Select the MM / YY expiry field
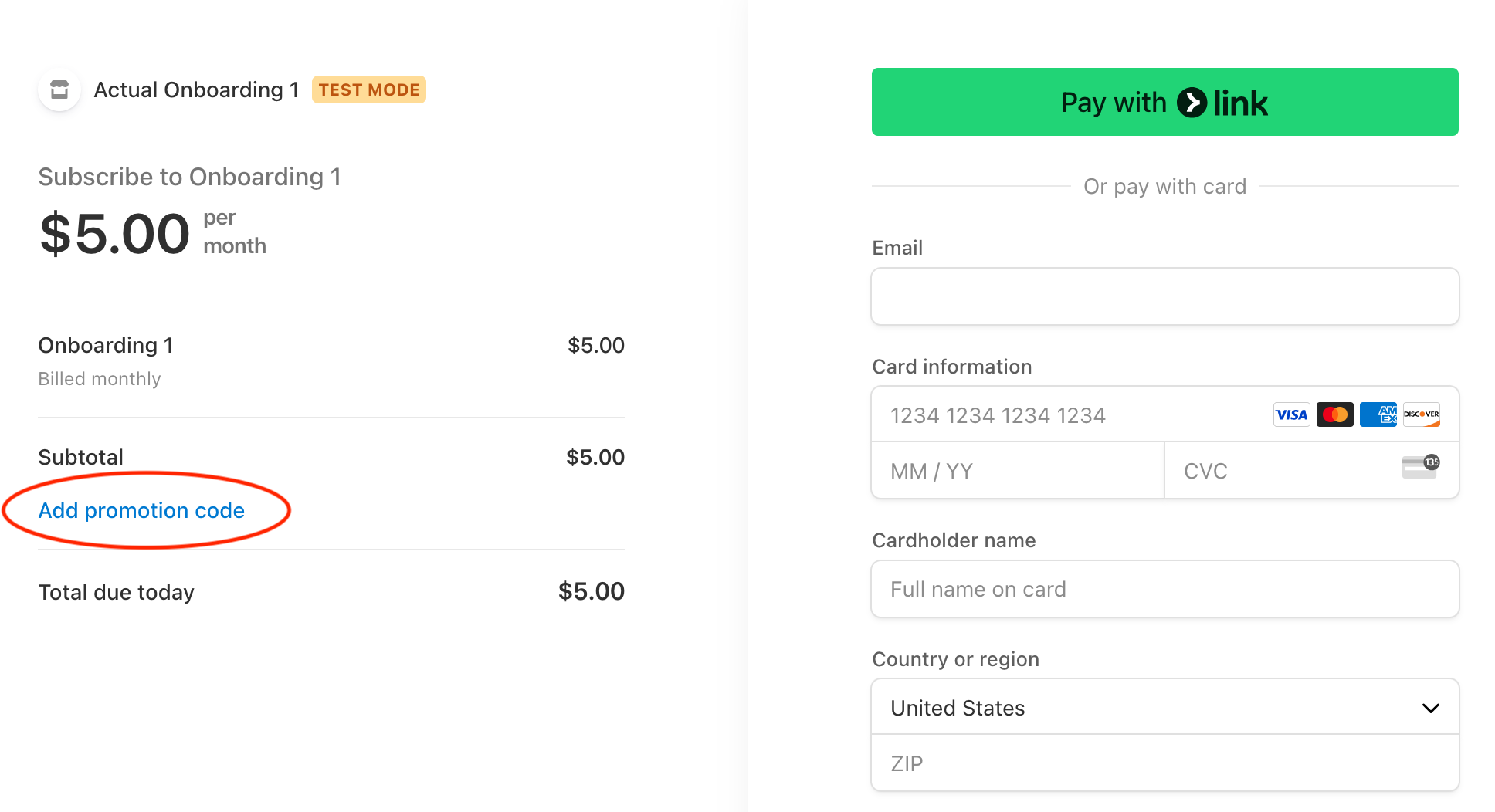1495x812 pixels. (1017, 471)
